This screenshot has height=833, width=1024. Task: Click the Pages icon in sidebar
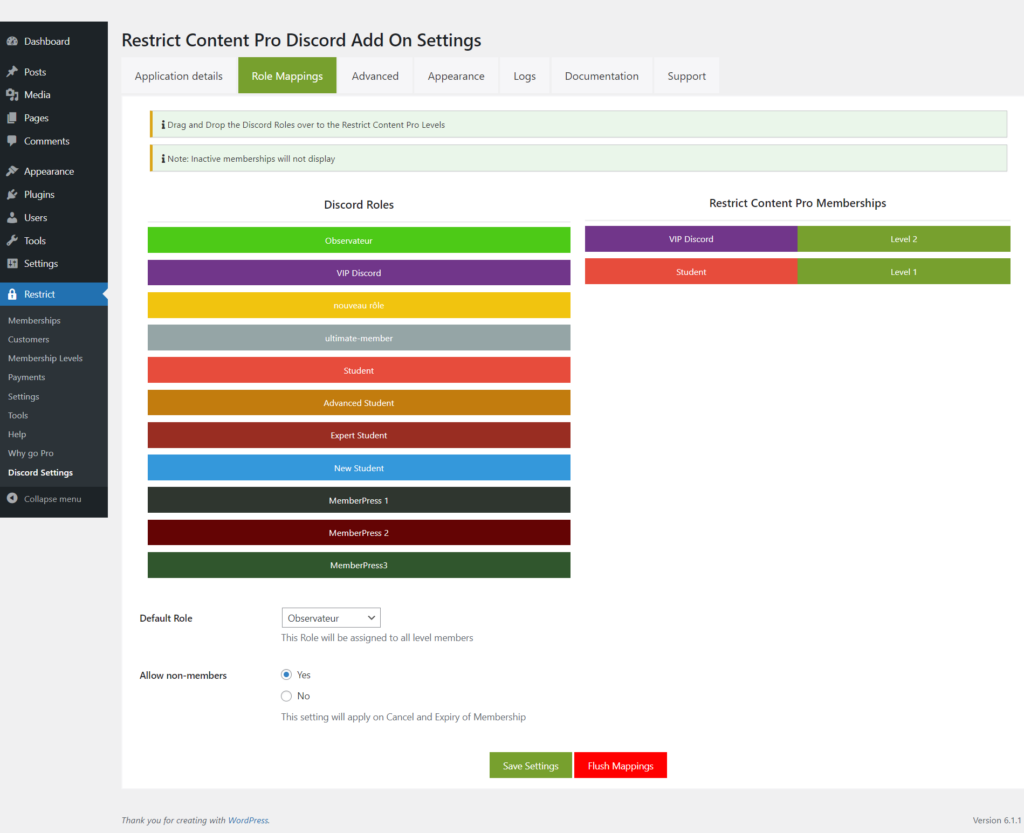tap(12, 118)
